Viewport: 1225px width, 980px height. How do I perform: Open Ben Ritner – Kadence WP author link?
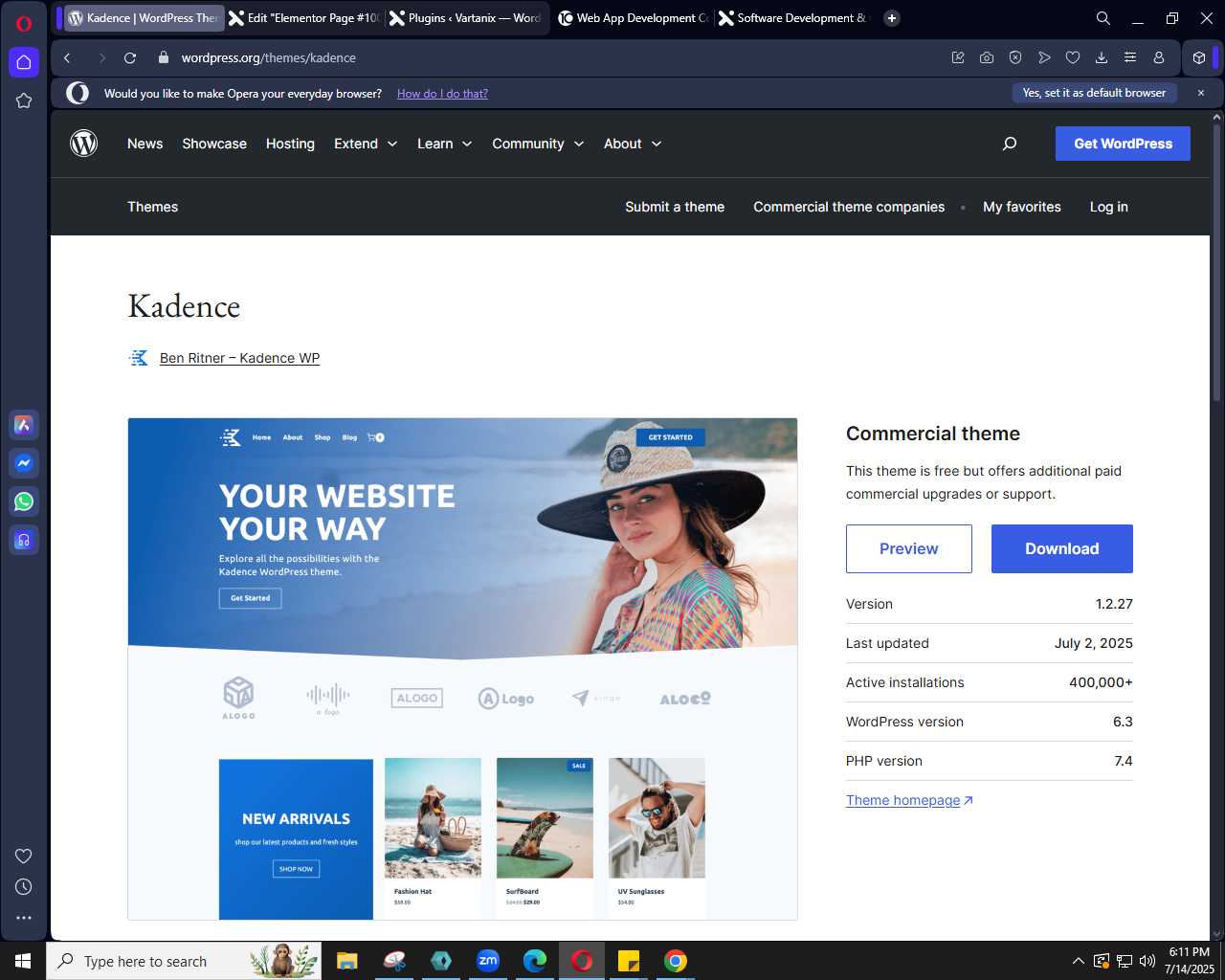click(x=239, y=358)
